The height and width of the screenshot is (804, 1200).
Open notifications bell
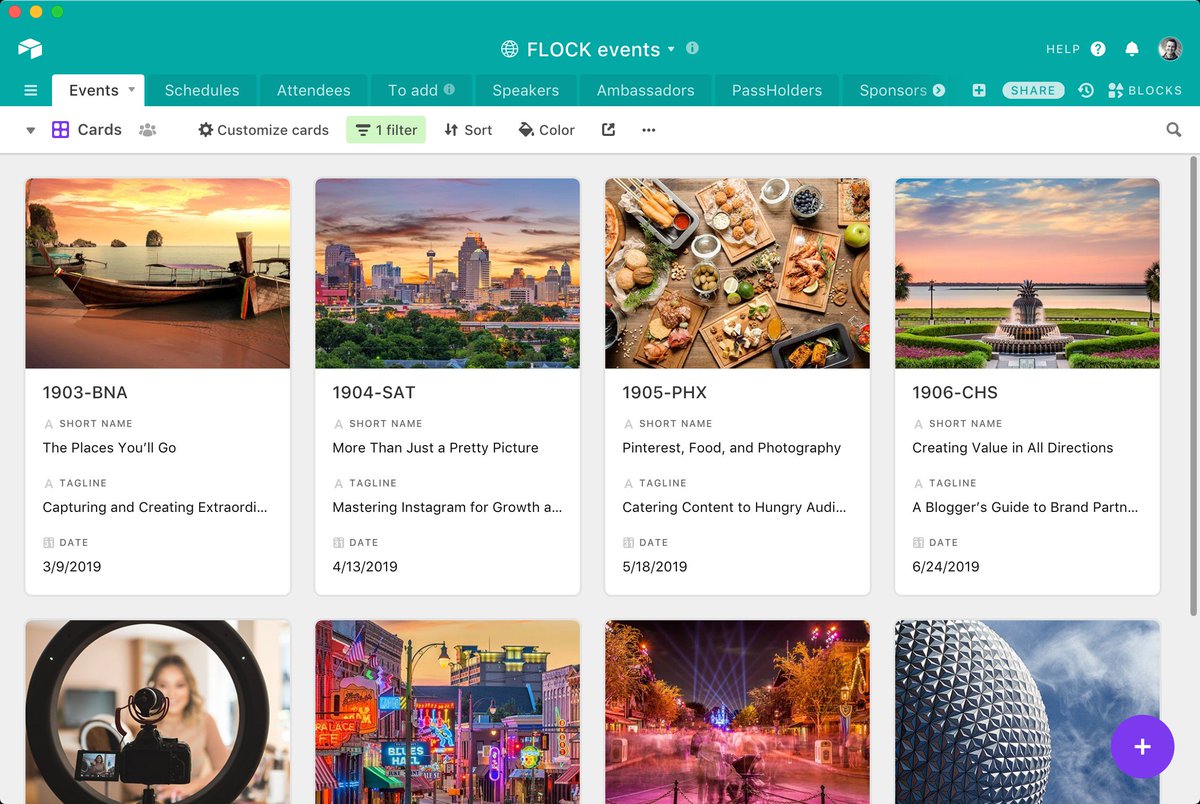1132,49
